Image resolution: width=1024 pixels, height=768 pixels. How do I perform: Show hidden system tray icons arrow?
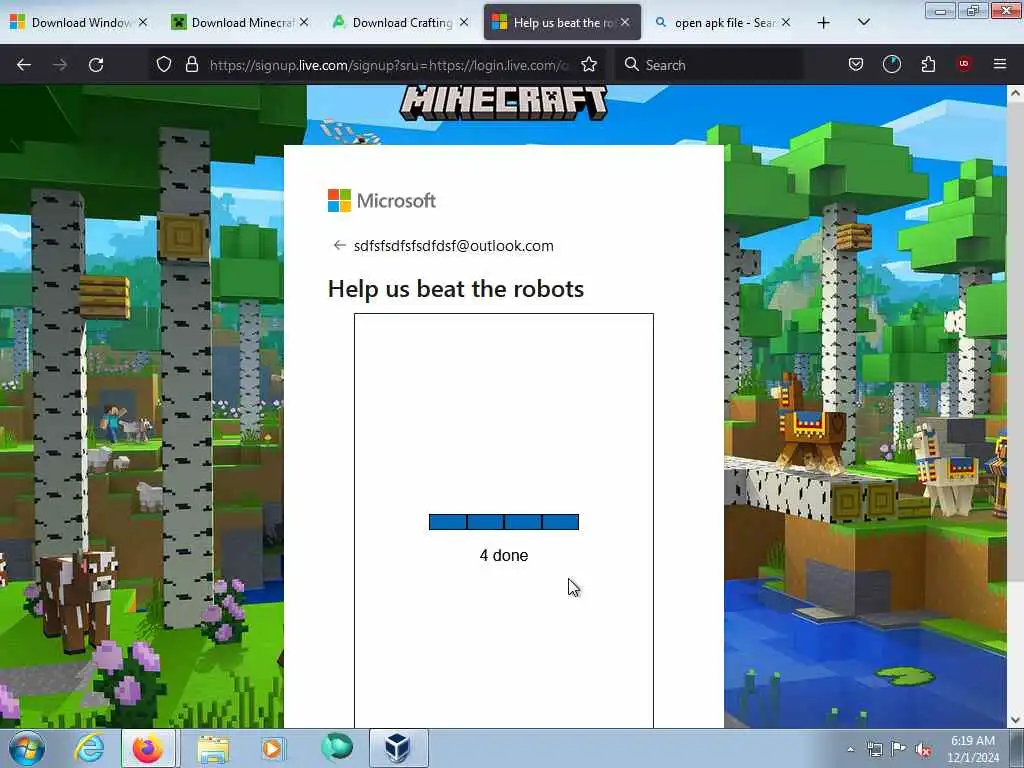(x=850, y=750)
